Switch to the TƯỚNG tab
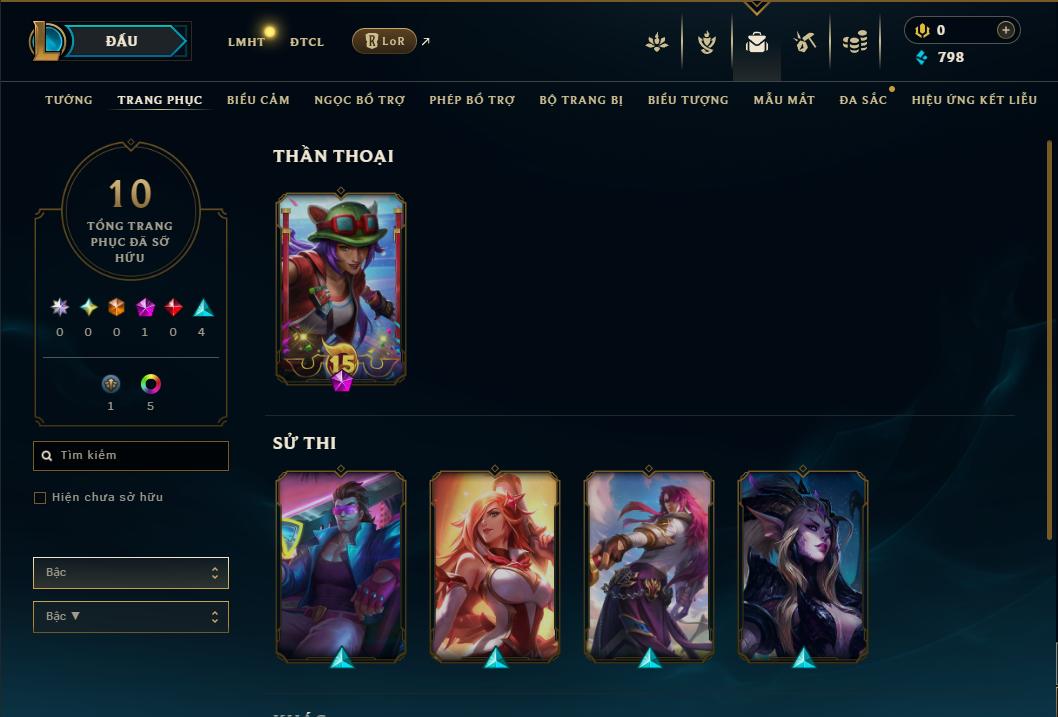Screen dimensions: 1058x717 [69, 100]
